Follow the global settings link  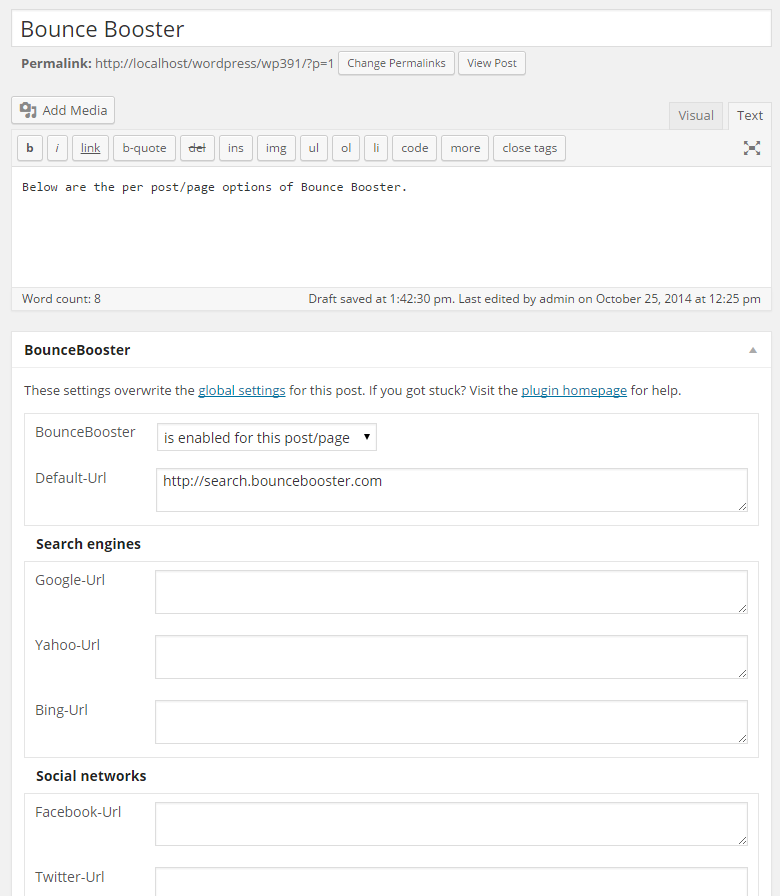coord(242,390)
